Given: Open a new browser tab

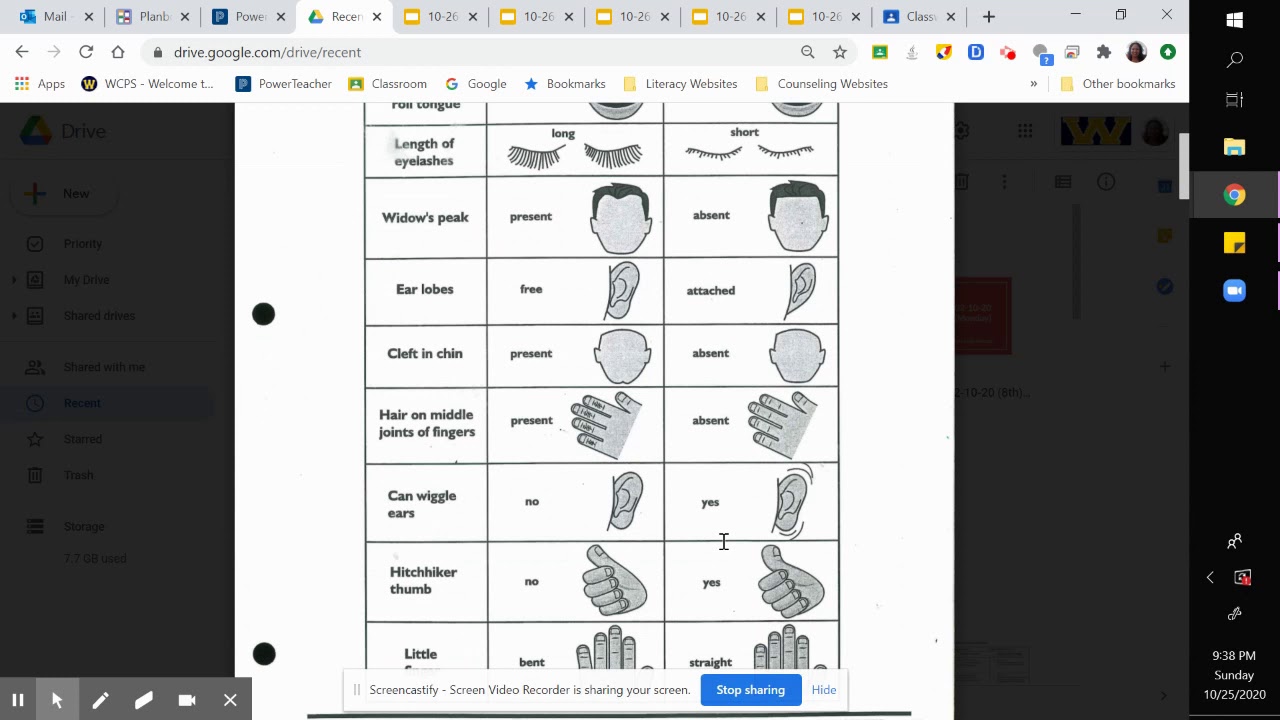Looking at the screenshot, I should click(988, 17).
